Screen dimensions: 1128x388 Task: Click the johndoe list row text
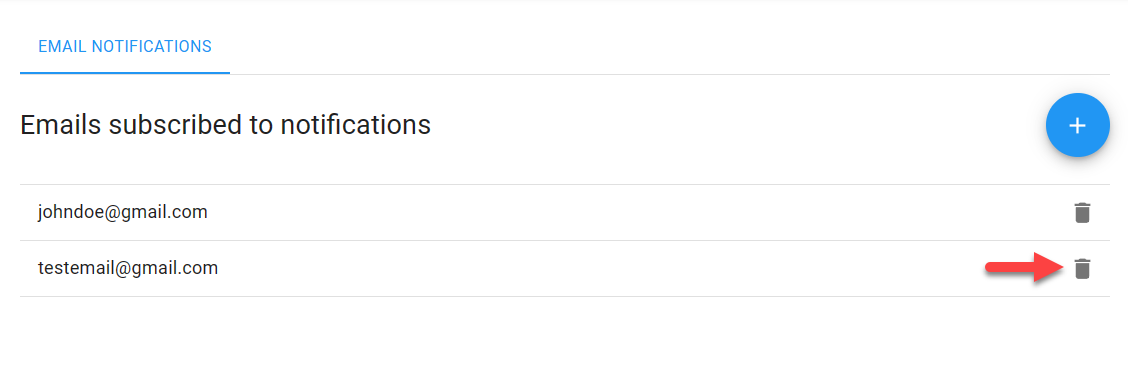[x=123, y=212]
